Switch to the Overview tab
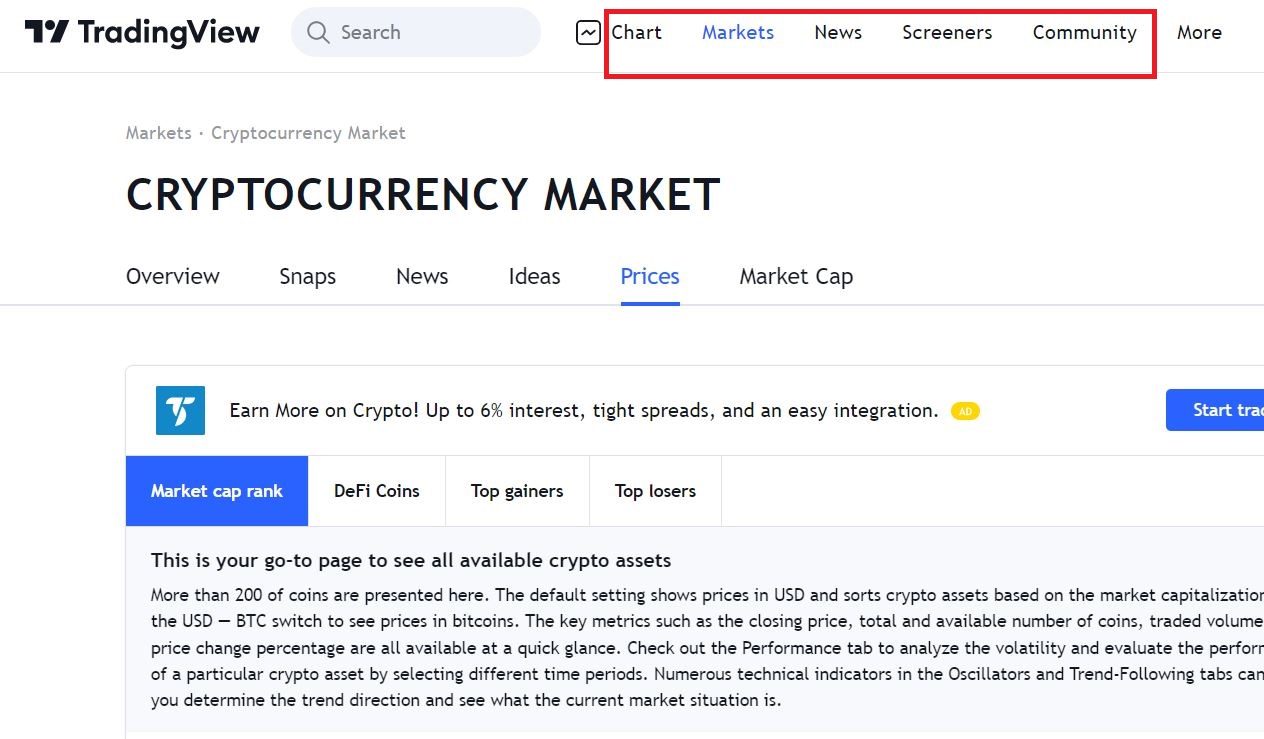The image size is (1264, 739). (172, 276)
